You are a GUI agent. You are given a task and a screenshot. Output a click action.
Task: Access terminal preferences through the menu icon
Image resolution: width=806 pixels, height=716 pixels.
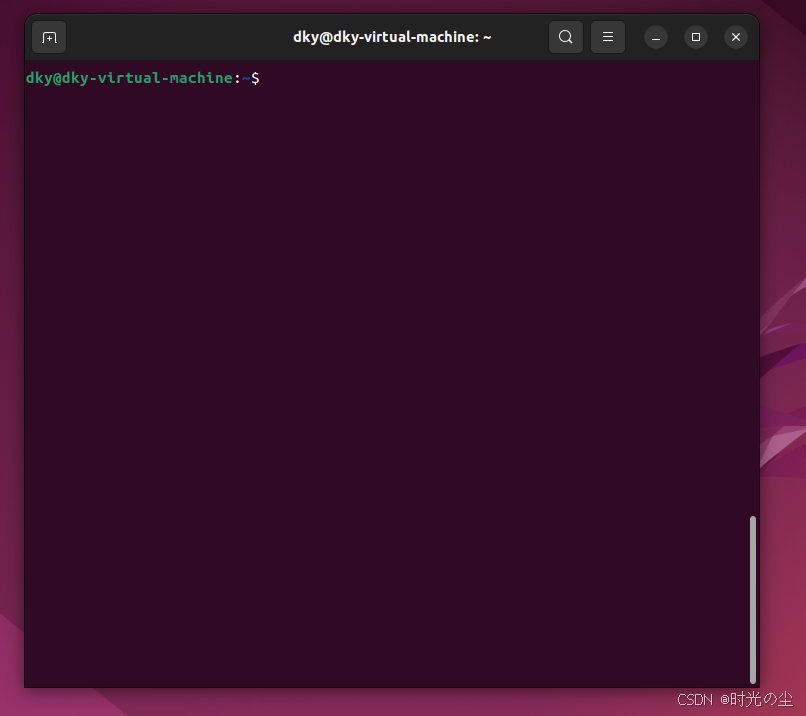click(608, 37)
